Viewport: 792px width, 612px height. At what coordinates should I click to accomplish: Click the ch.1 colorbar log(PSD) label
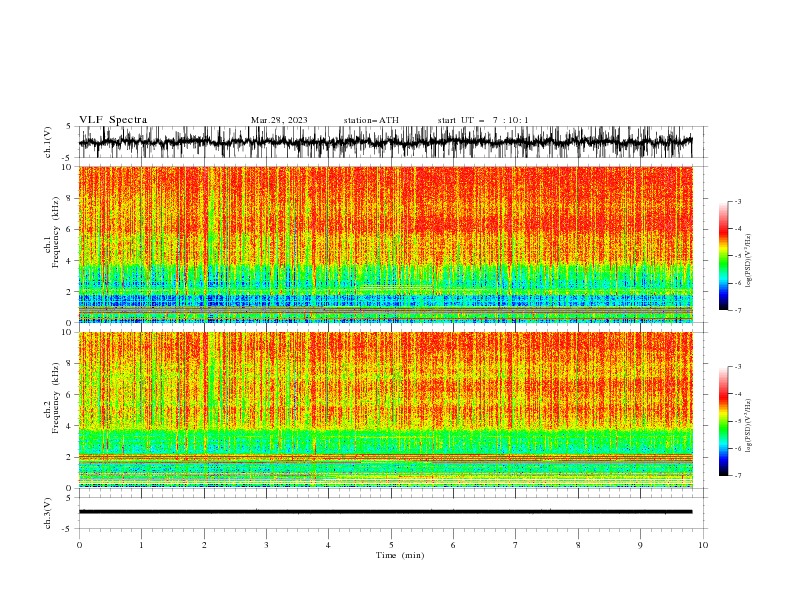pyautogui.click(x=749, y=261)
